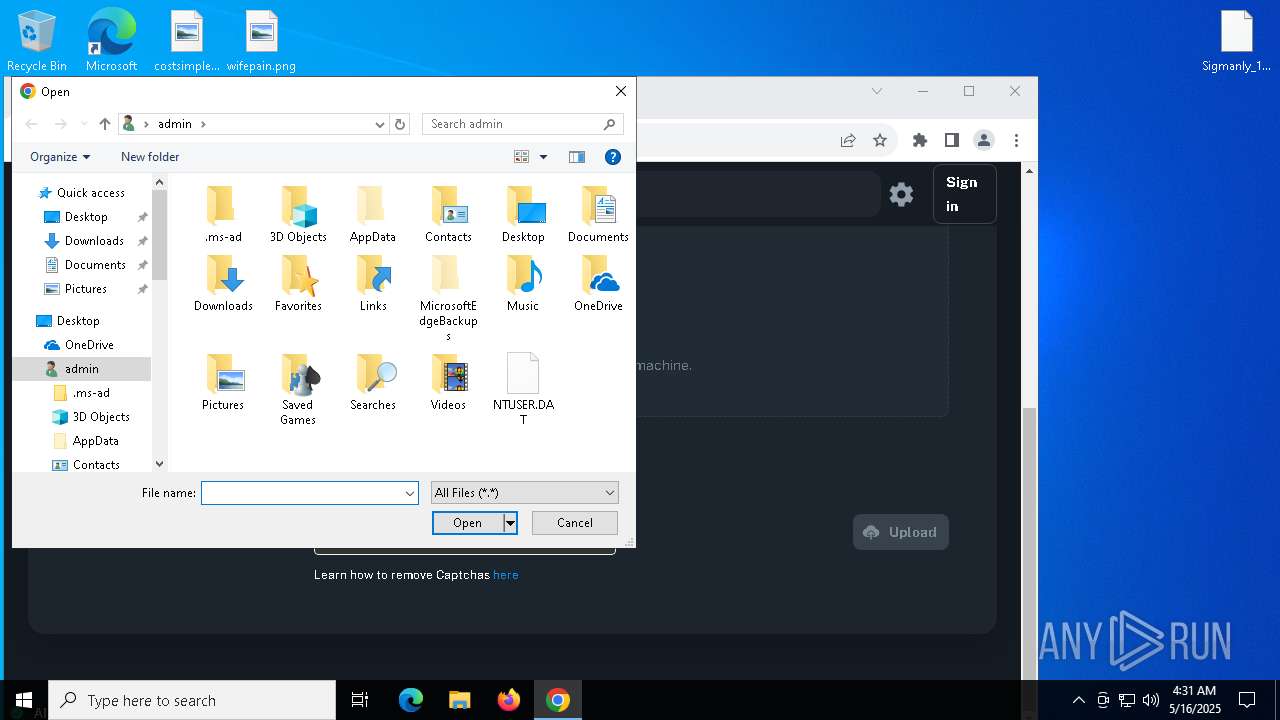This screenshot has height=720, width=1280.
Task: Select the OneDrive folder in file list
Action: tap(598, 283)
